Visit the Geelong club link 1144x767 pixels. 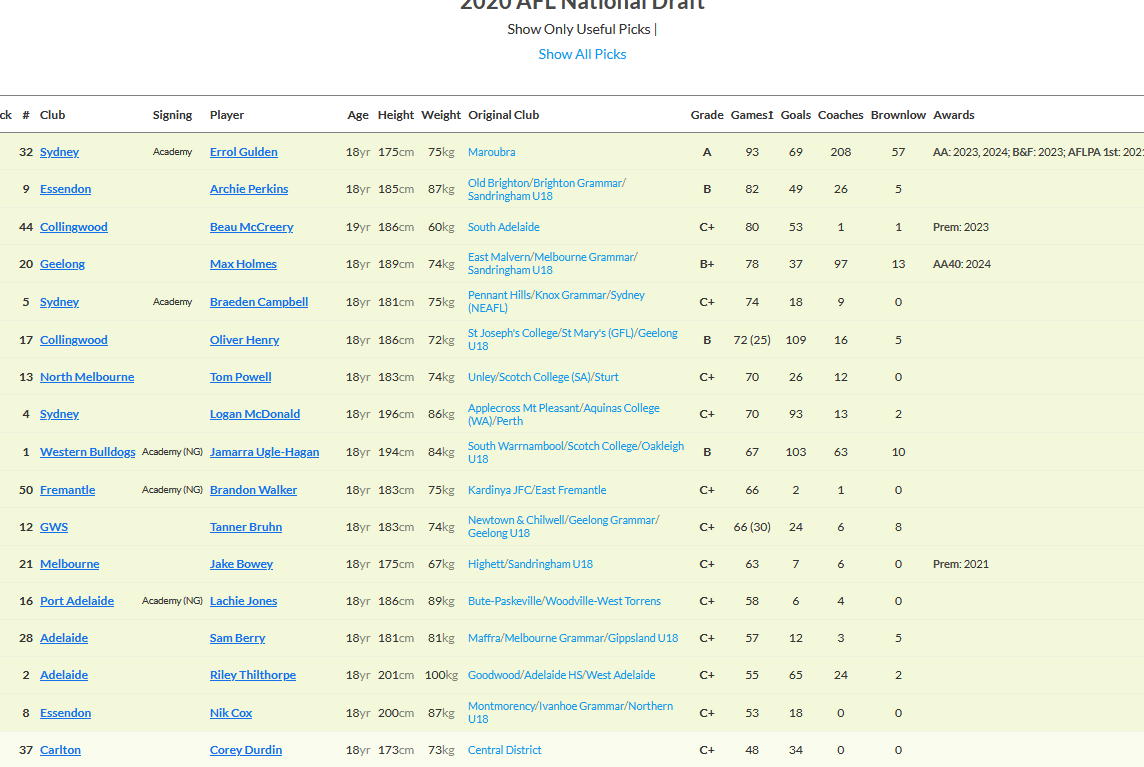[62, 264]
